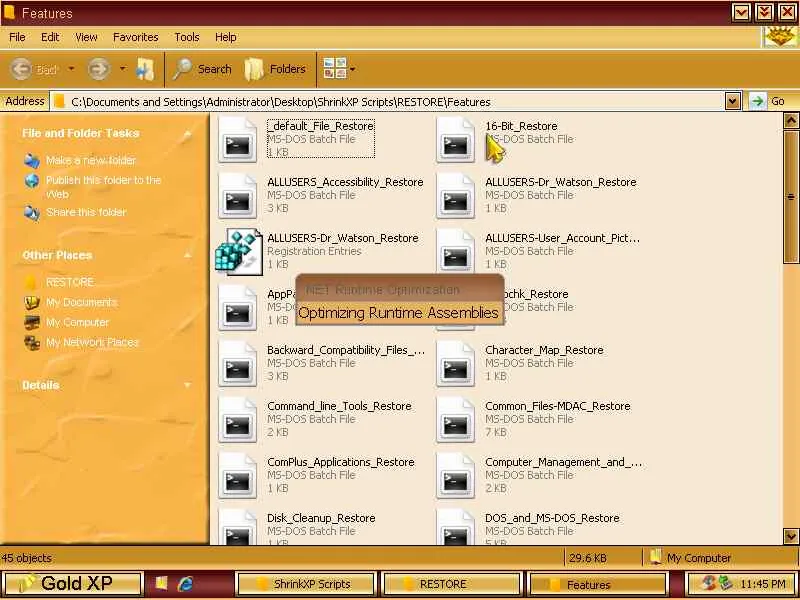Open the Tools menu
The image size is (800, 600).
(187, 37)
